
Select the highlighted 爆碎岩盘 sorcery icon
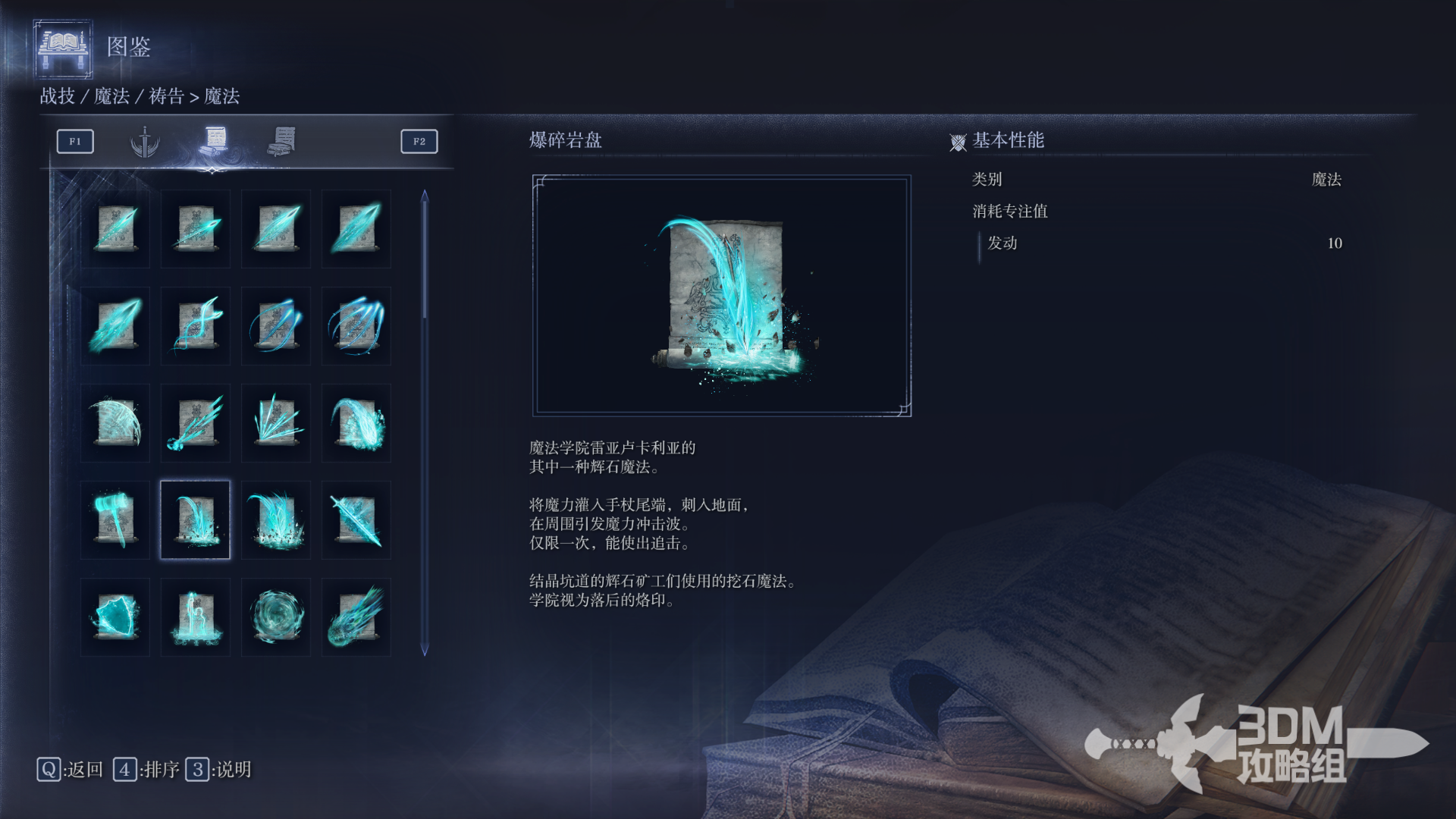click(196, 519)
